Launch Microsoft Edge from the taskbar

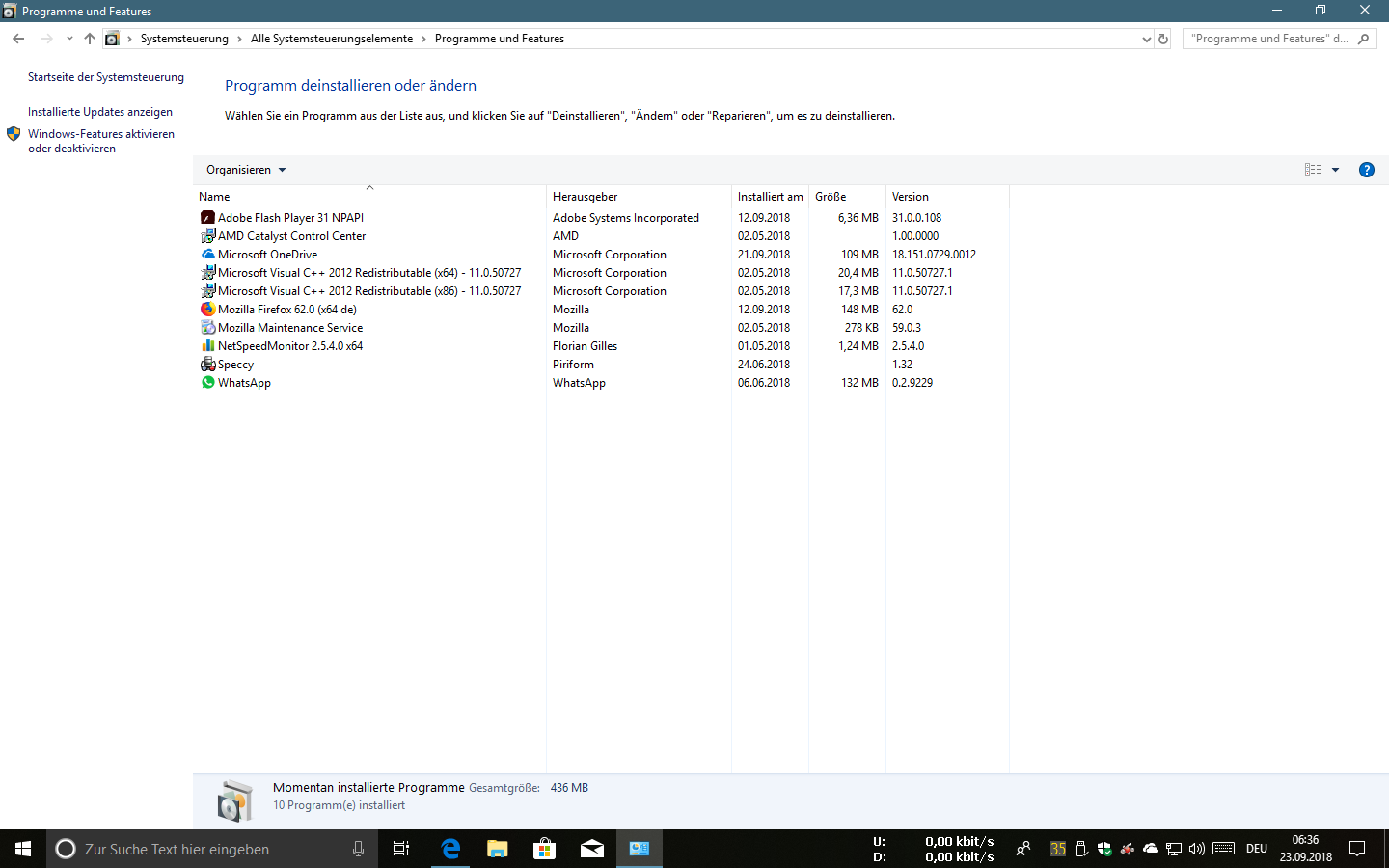[x=449, y=849]
